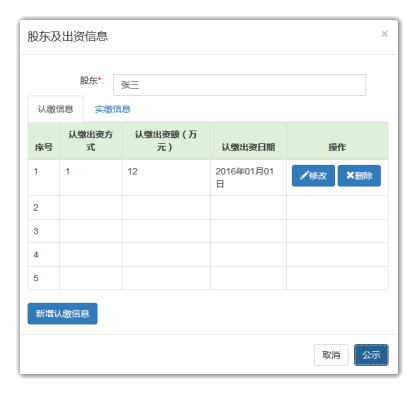Select empty row number 5
This screenshot has height=395, width=419.
[208, 278]
